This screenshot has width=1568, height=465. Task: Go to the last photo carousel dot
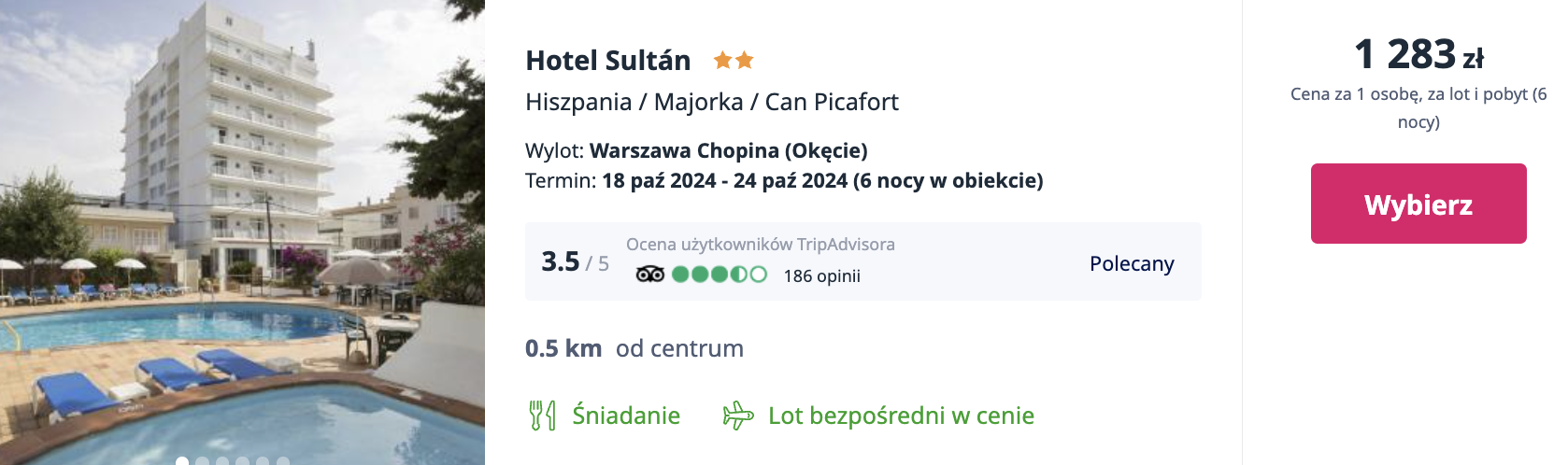283,461
